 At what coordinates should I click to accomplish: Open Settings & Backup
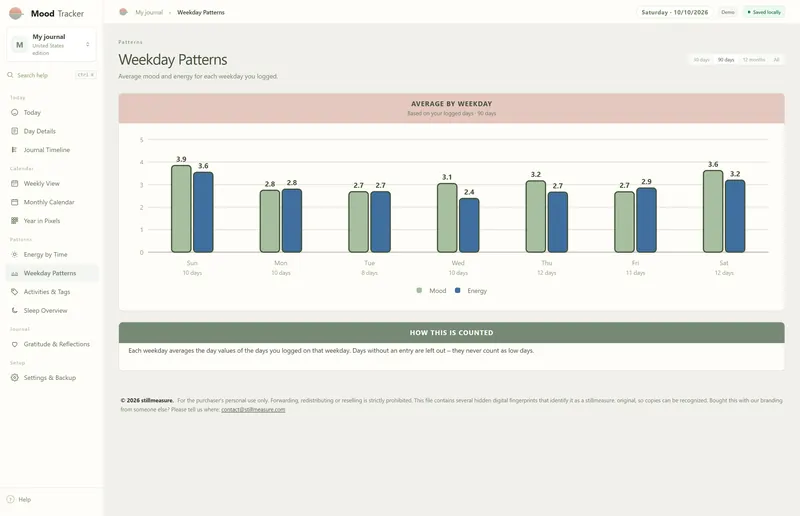coord(52,378)
